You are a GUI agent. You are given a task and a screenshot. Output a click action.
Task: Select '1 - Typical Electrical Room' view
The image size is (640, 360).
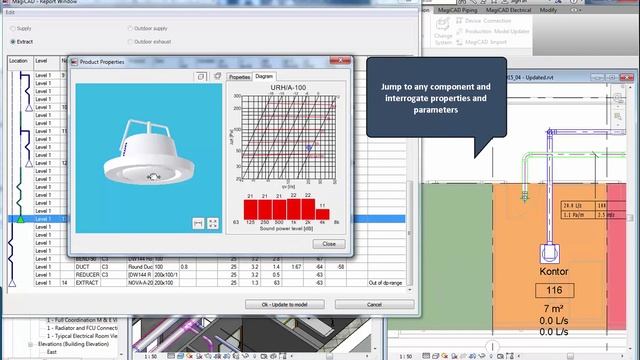(82, 336)
